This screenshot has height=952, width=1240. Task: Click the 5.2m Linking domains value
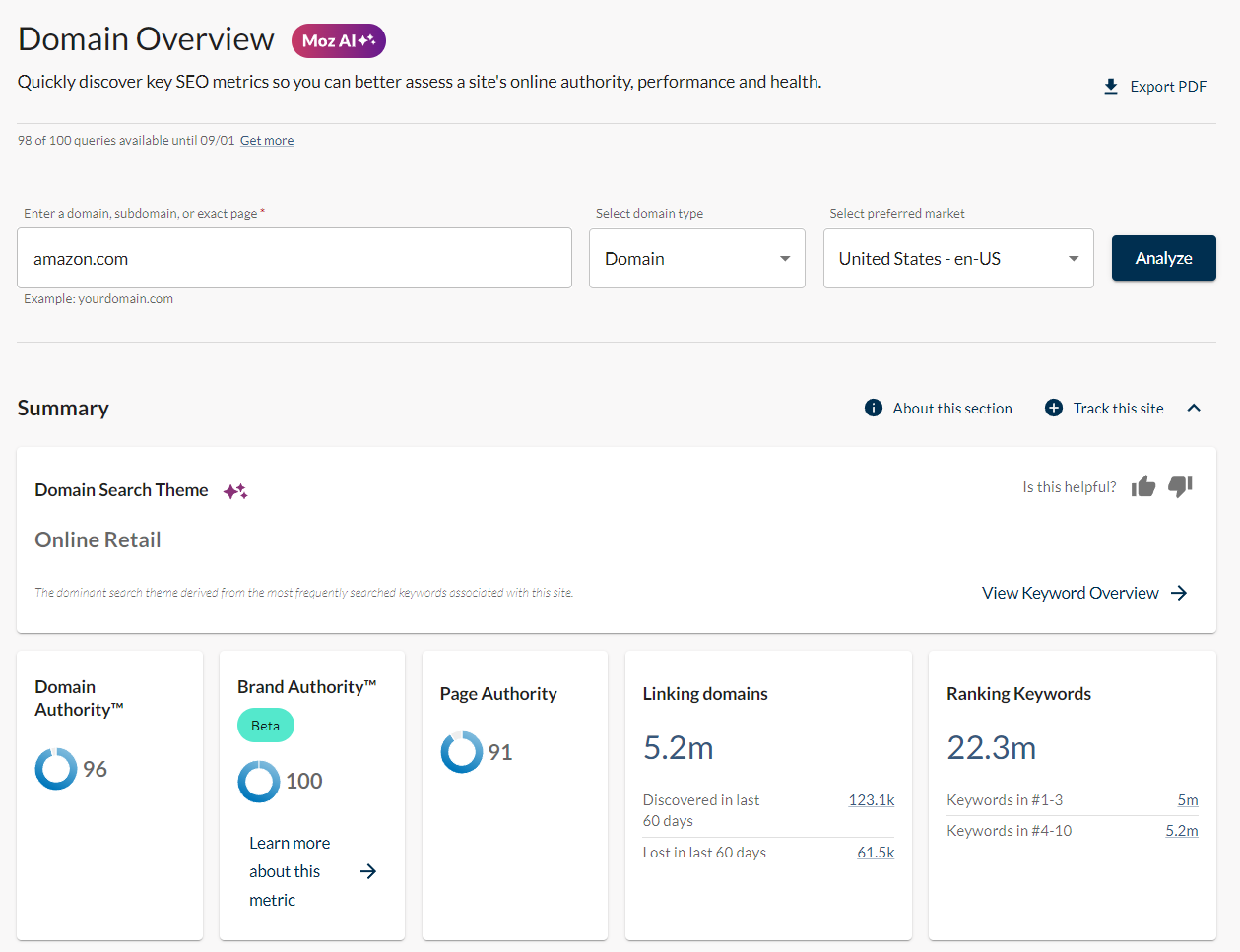pyautogui.click(x=679, y=748)
